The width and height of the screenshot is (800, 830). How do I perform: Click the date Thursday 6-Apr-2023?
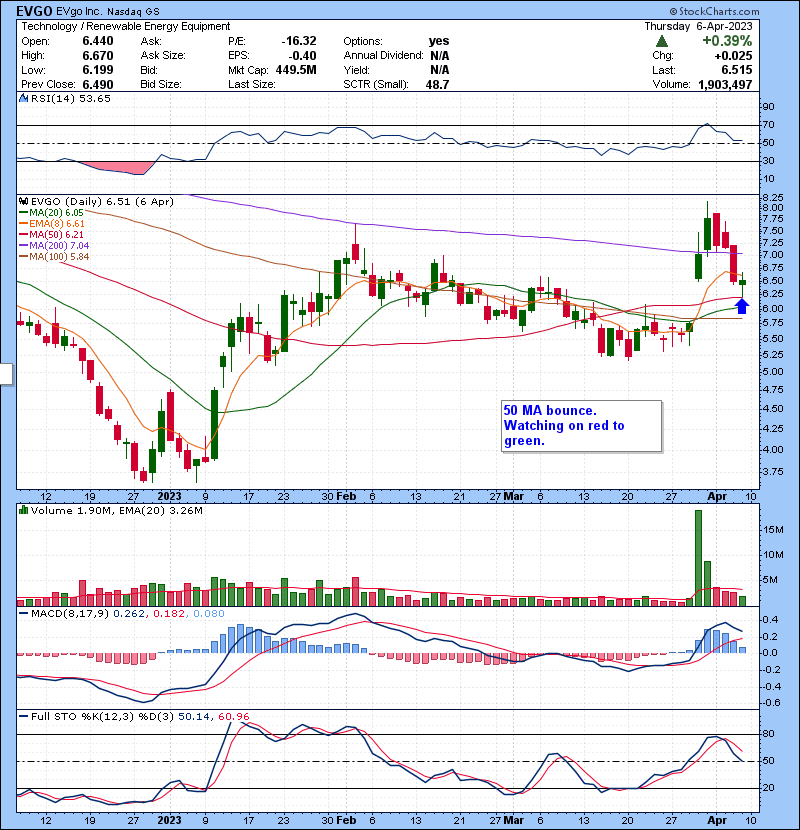tap(698, 26)
